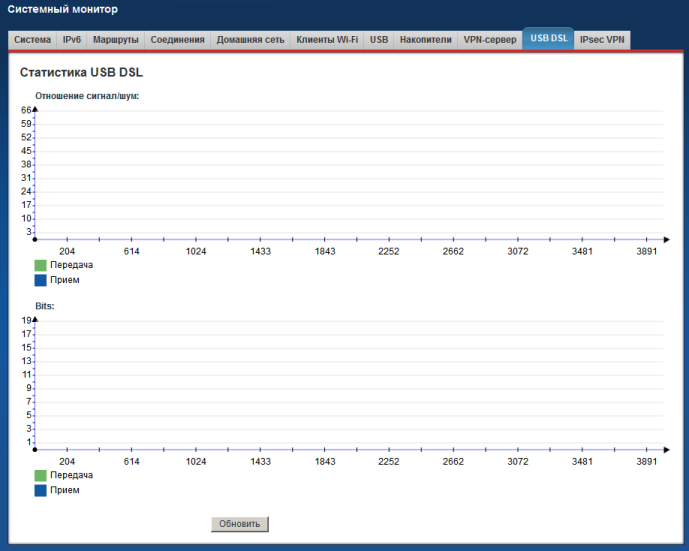
Task: Click green Передача swatch under Bits chart
Action: click(40, 476)
